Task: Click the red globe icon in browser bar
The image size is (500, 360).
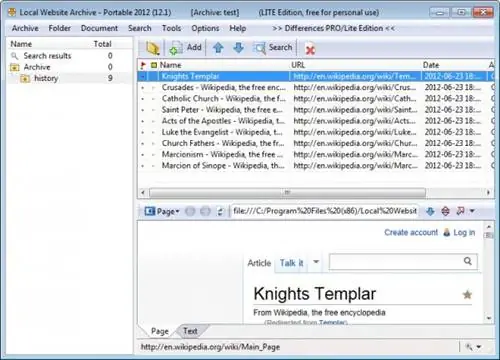Action: click(445, 211)
